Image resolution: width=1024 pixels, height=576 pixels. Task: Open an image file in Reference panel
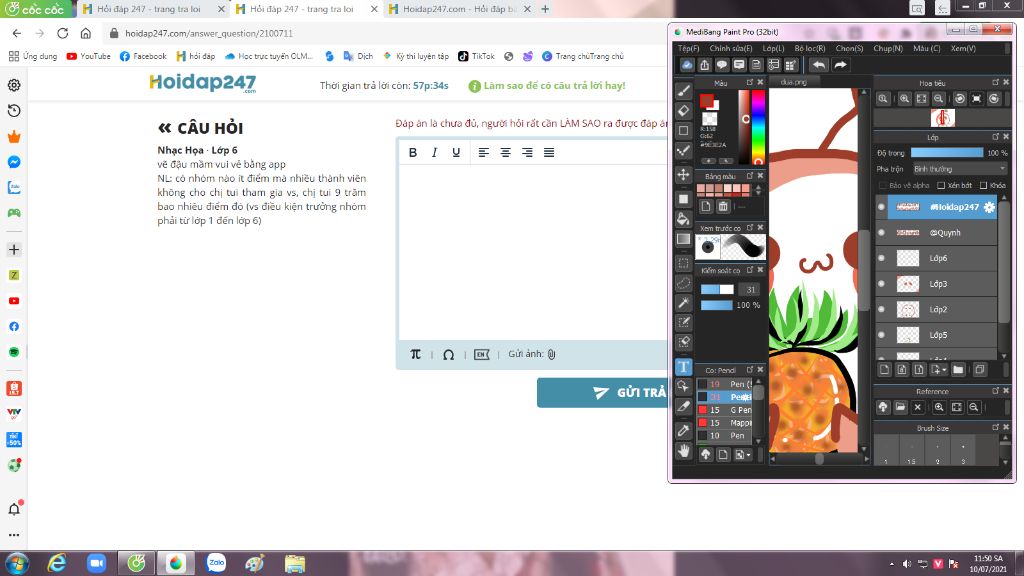click(x=901, y=407)
